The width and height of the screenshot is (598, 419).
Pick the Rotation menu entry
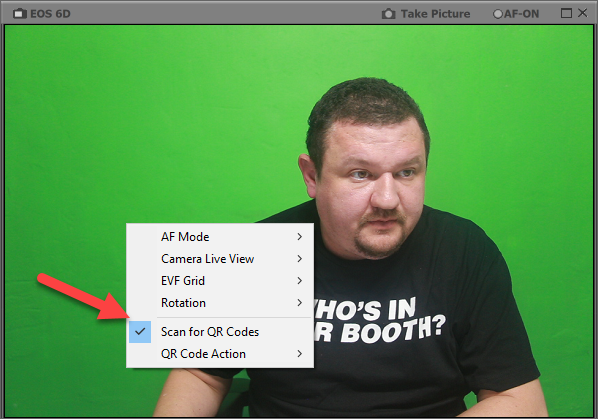(220, 303)
